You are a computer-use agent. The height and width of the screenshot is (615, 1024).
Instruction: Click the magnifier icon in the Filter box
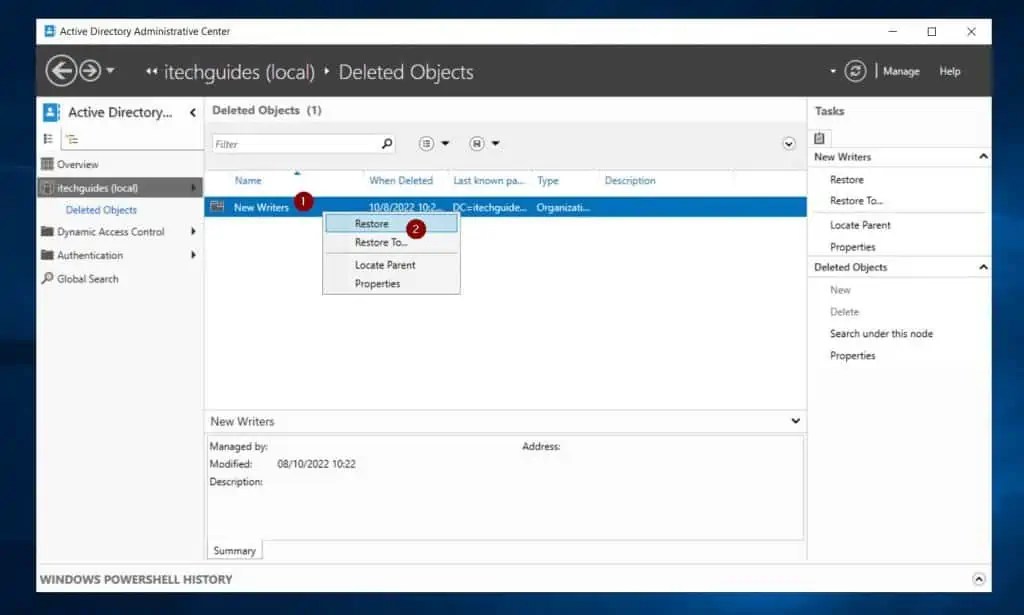coord(386,143)
